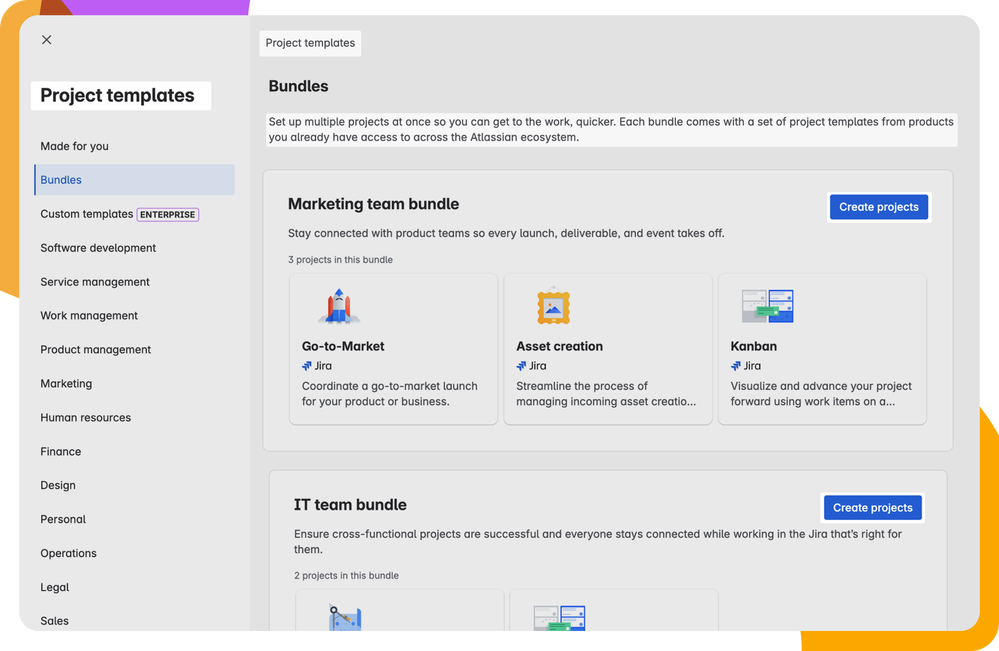Click the Project templates breadcrumb

(310, 43)
